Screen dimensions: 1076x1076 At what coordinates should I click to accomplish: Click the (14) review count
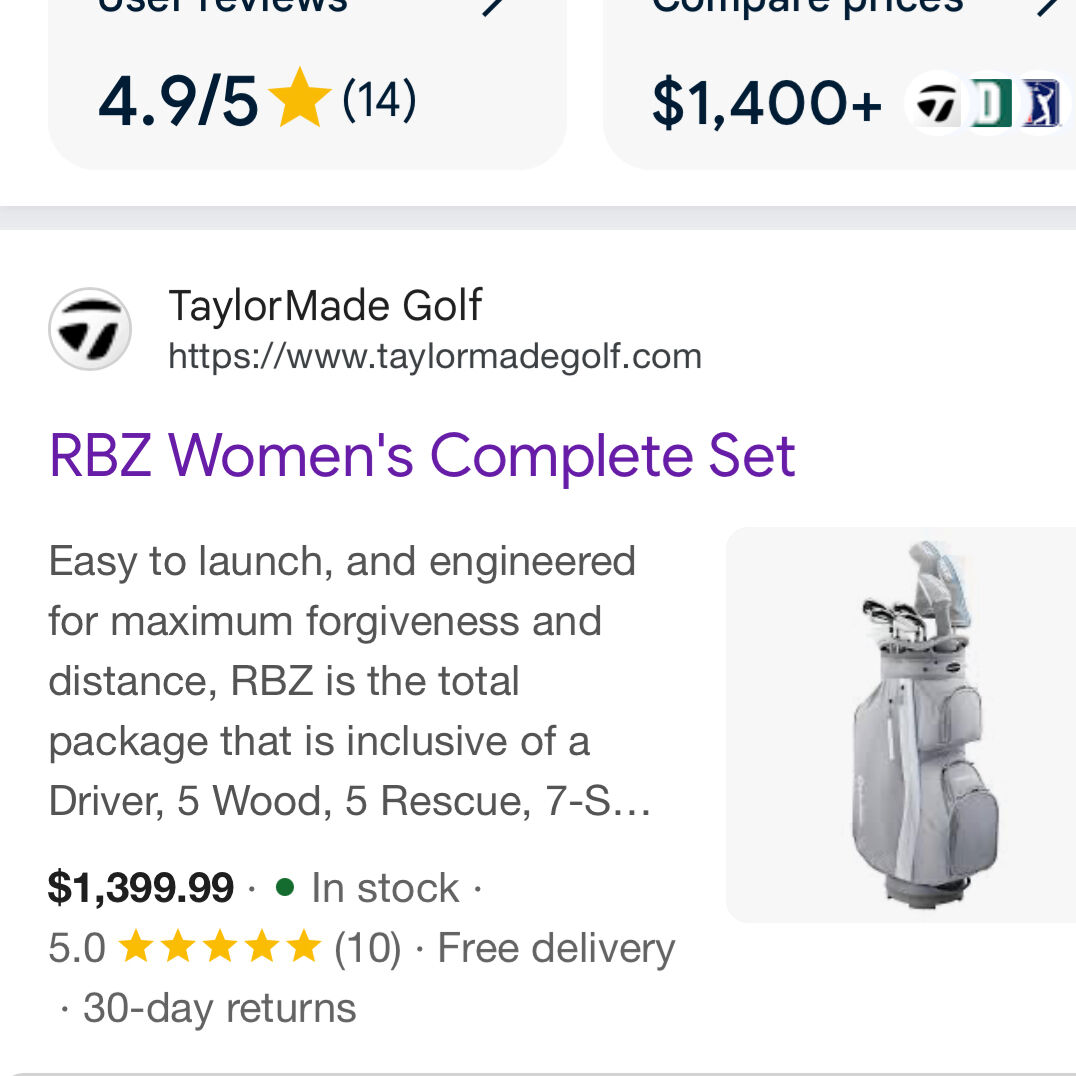tap(379, 100)
